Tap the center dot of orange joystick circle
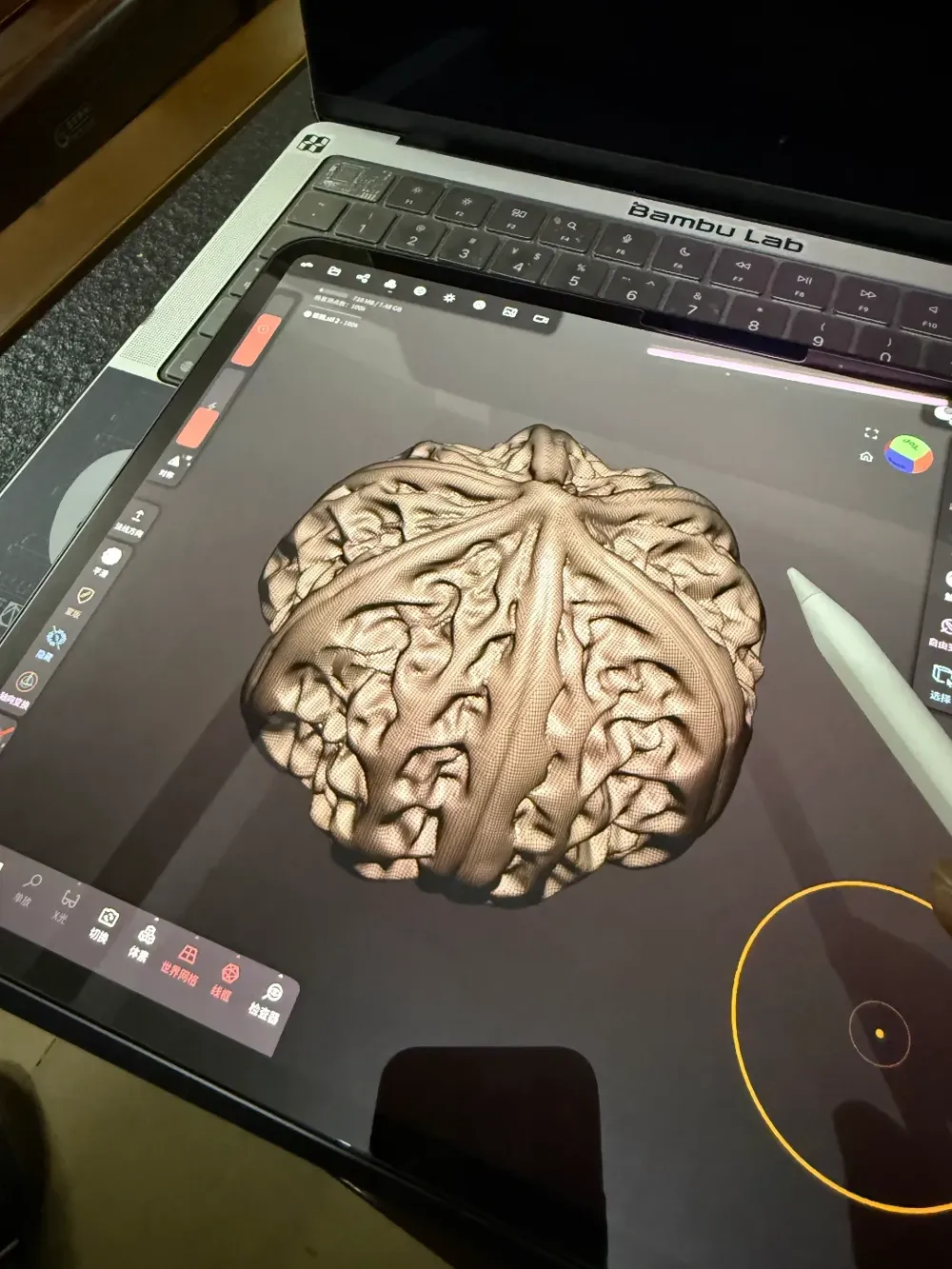The height and width of the screenshot is (1269, 952). pyautogui.click(x=879, y=1034)
